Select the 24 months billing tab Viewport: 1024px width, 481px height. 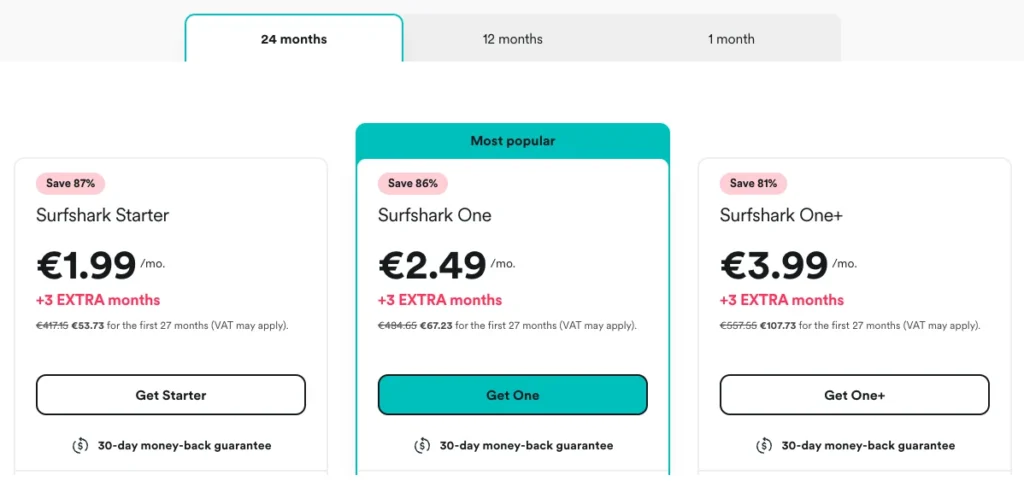tap(294, 39)
